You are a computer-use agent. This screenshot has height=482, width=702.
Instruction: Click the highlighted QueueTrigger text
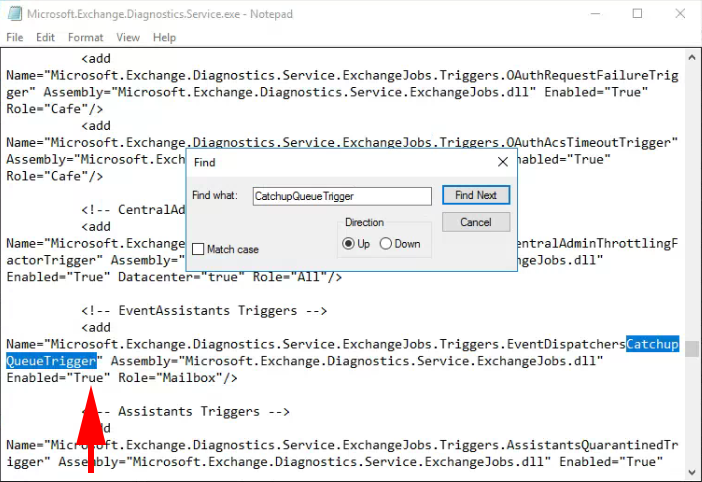[51, 361]
